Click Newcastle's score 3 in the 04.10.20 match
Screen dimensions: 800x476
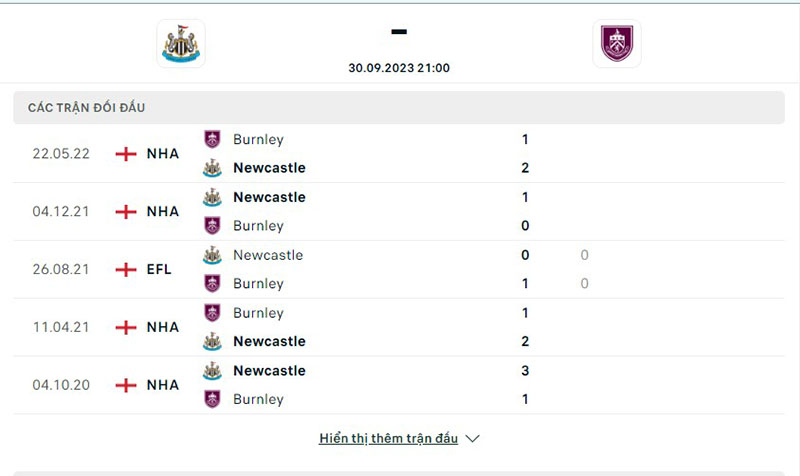525,370
